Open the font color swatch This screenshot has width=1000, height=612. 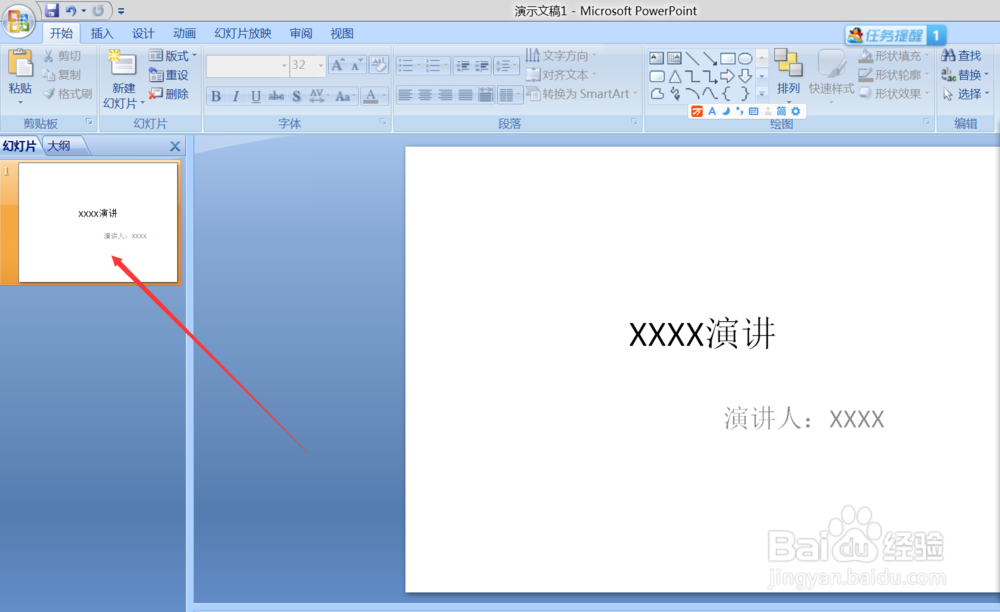[x=371, y=96]
